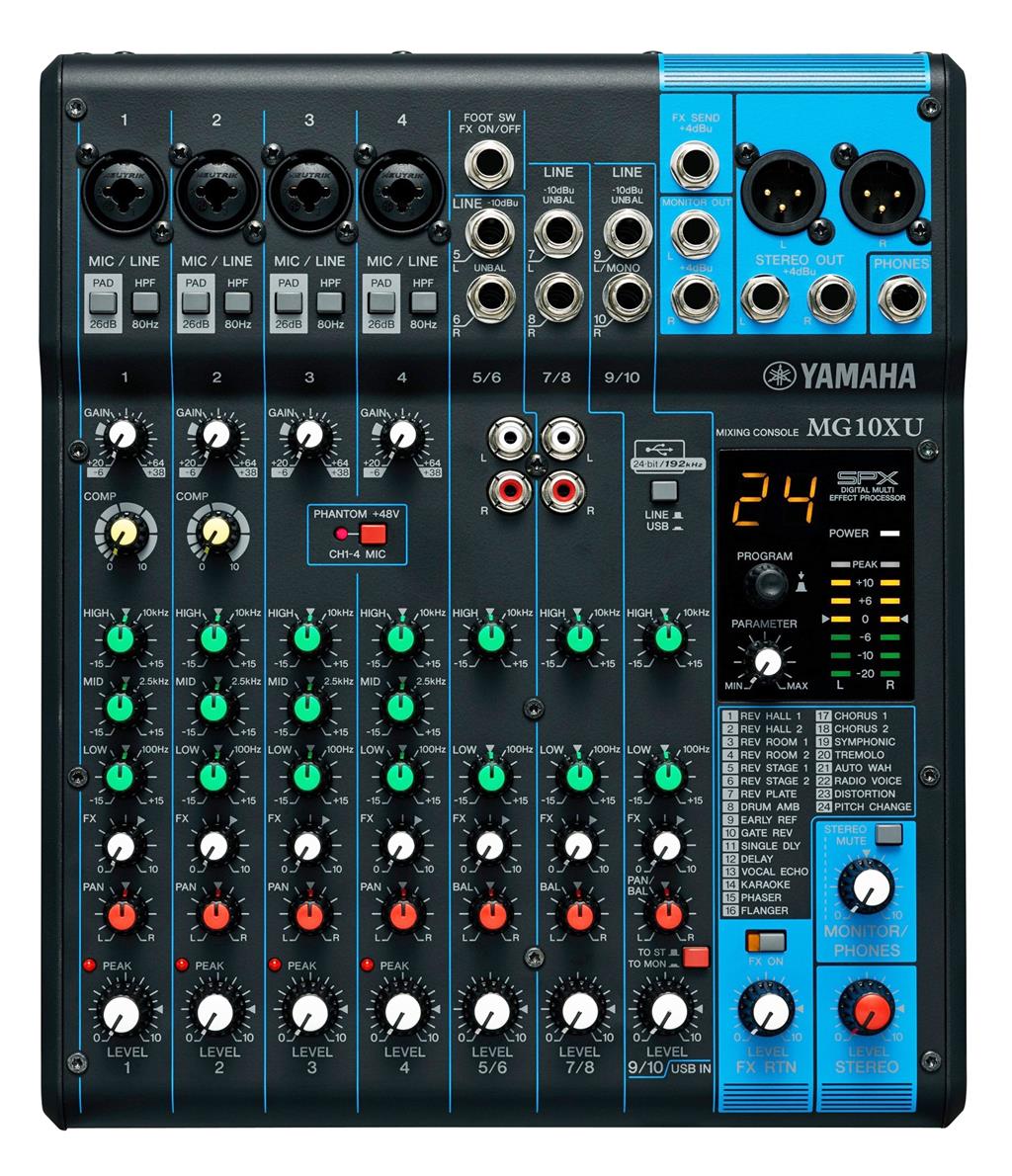The width and height of the screenshot is (1012, 1176).
Task: Click the FX SEND +4dBu jack
Action: click(x=696, y=164)
